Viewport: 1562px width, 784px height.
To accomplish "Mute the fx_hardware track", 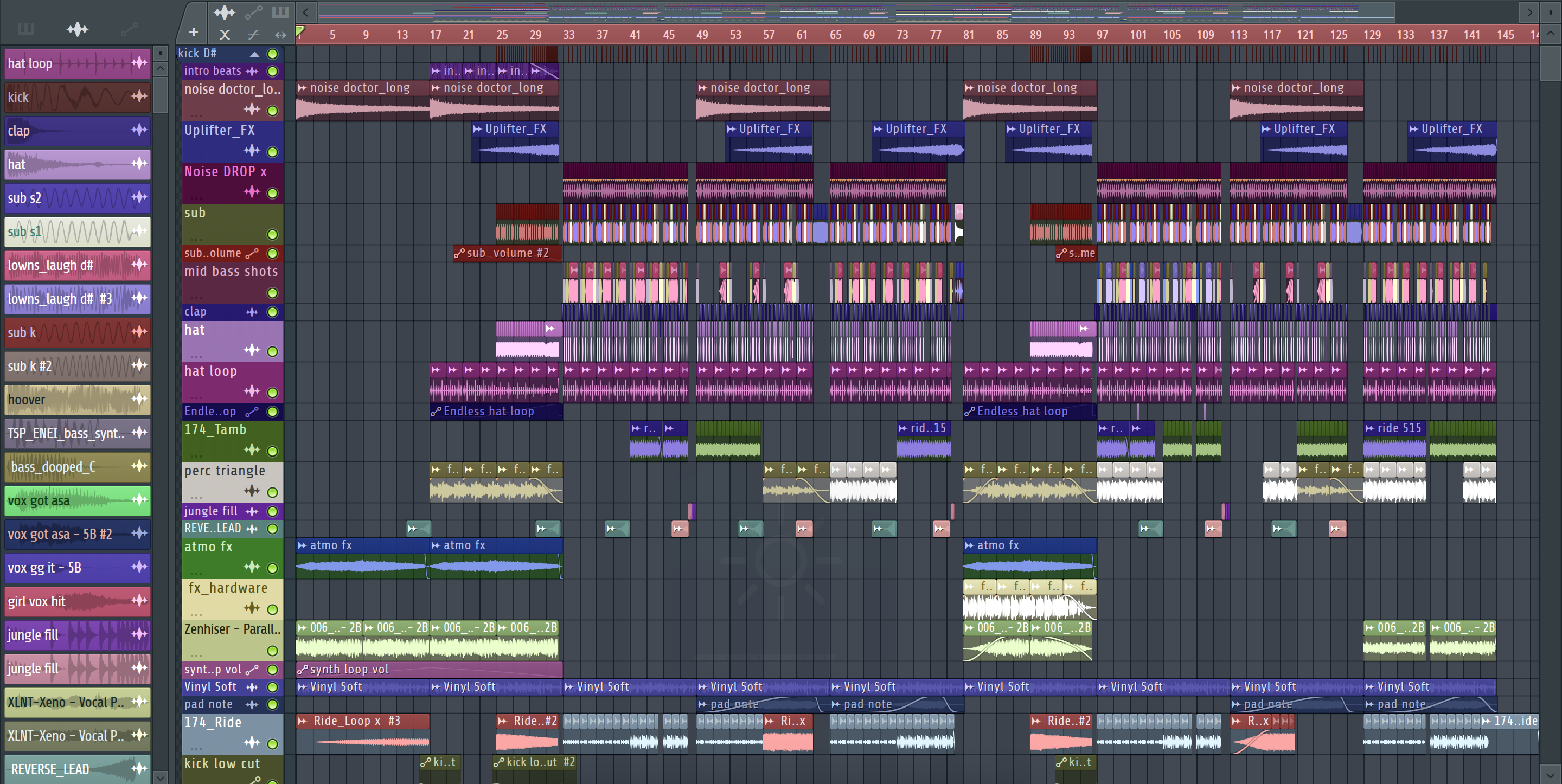I will [x=273, y=609].
